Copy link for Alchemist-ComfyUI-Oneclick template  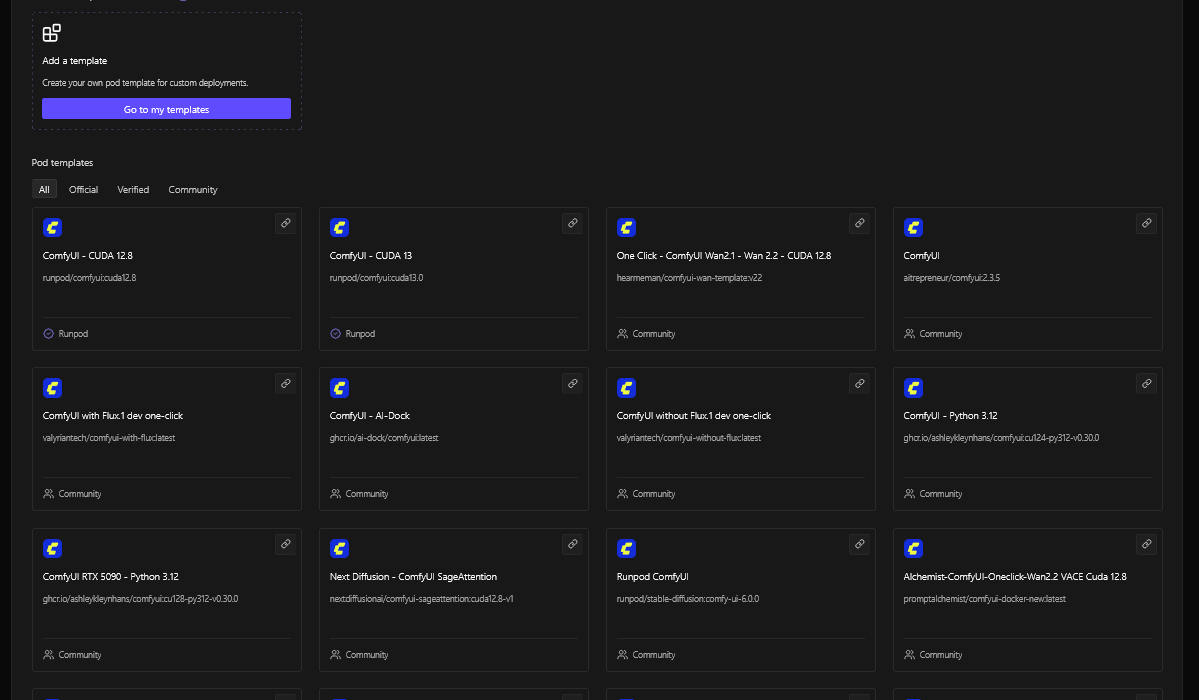pos(1146,545)
